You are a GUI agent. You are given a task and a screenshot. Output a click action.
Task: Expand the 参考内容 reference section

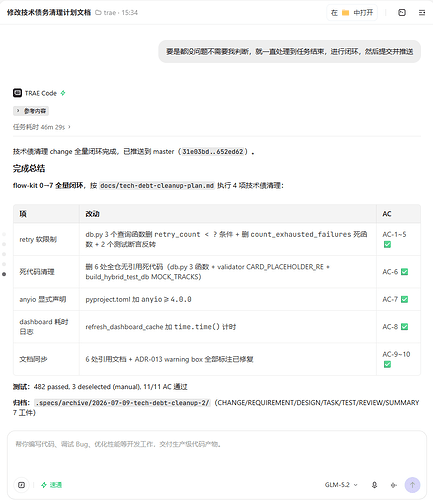tap(31, 111)
